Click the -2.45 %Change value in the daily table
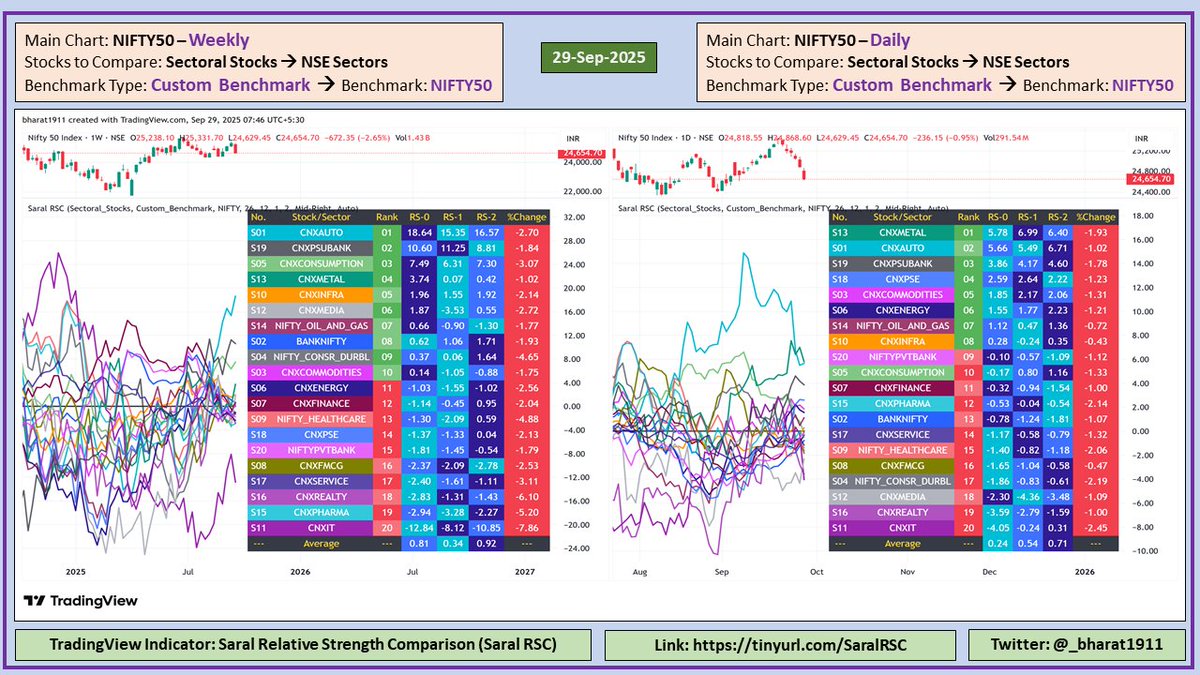 tap(1098, 527)
